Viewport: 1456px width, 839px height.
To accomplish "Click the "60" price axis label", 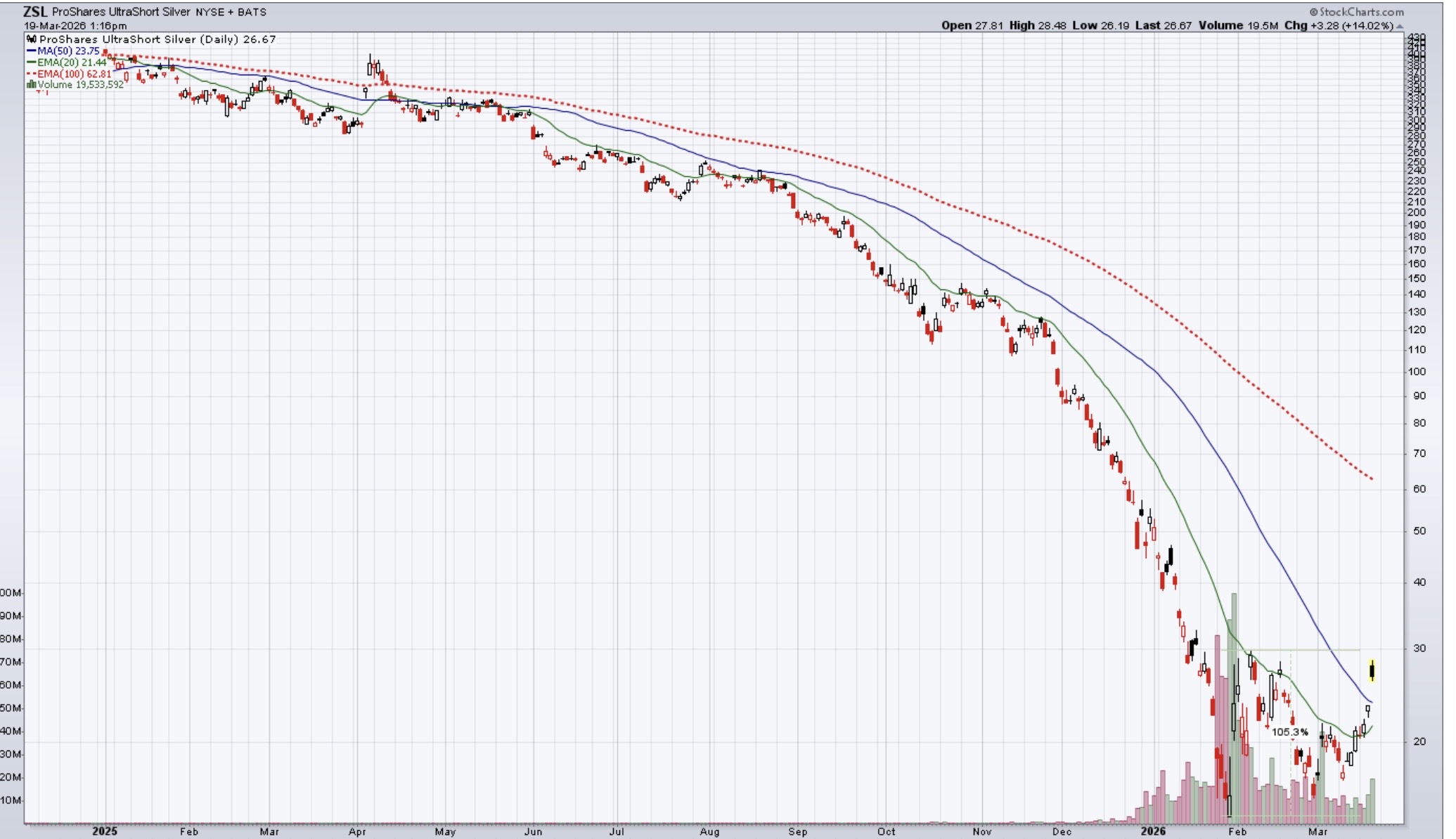I will pyautogui.click(x=1419, y=488).
